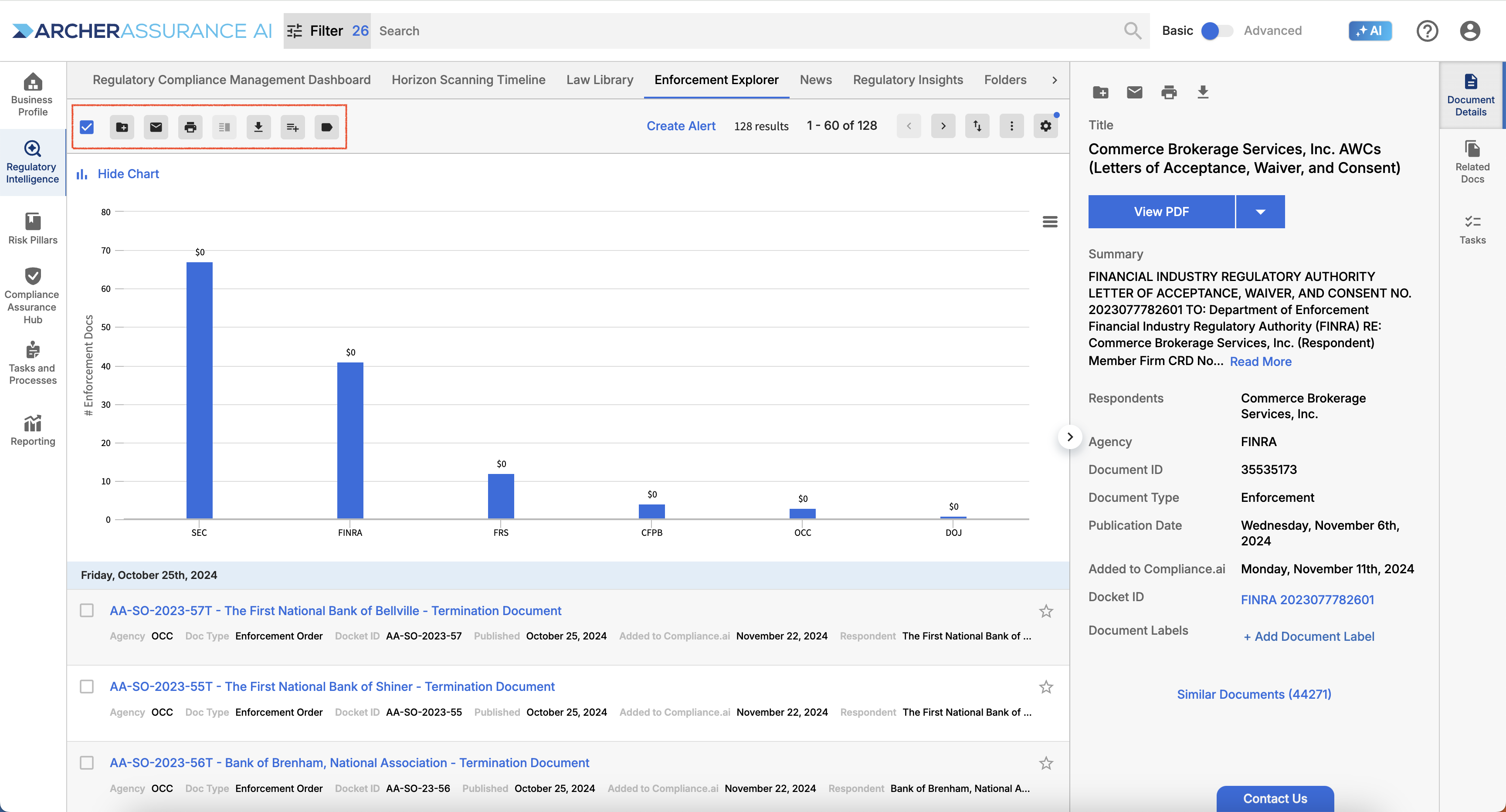Open the AI assistant button

tap(1370, 31)
